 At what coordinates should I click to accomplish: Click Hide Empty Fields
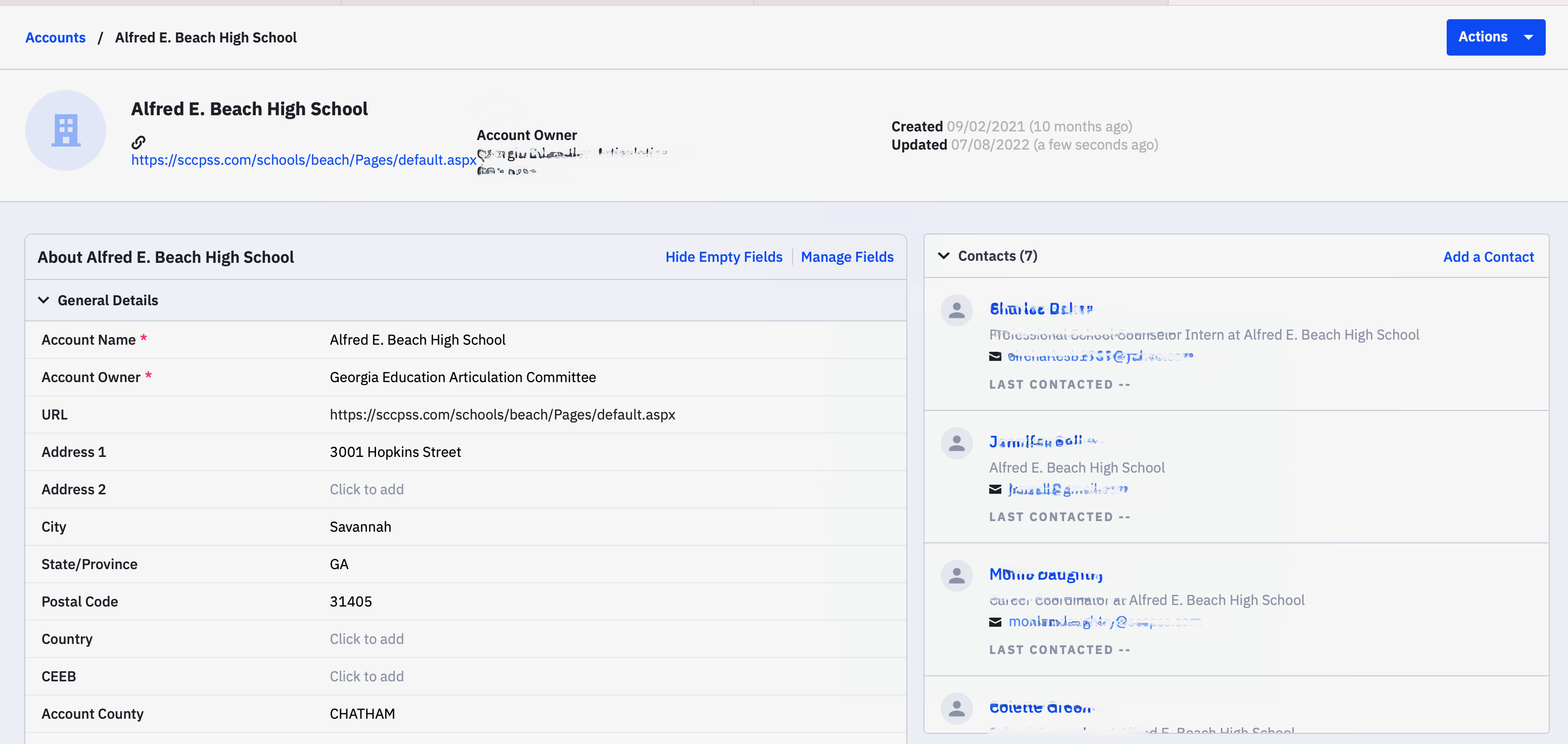[x=724, y=257]
